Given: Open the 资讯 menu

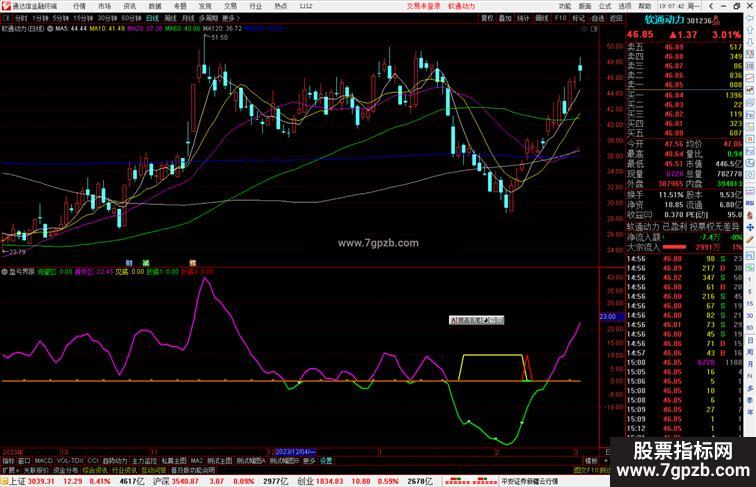Looking at the screenshot, I should coord(129,6).
